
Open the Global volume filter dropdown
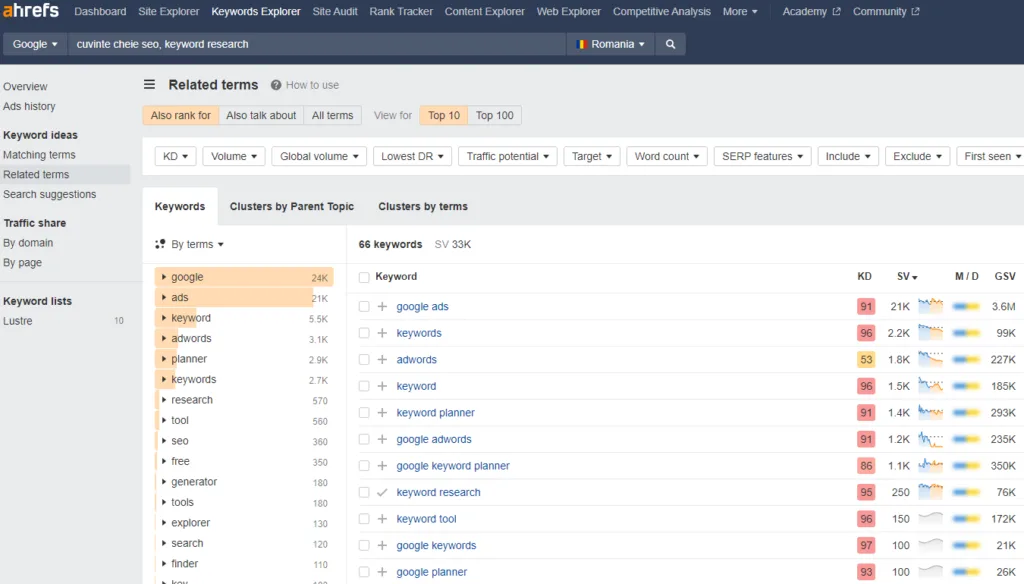tap(319, 156)
